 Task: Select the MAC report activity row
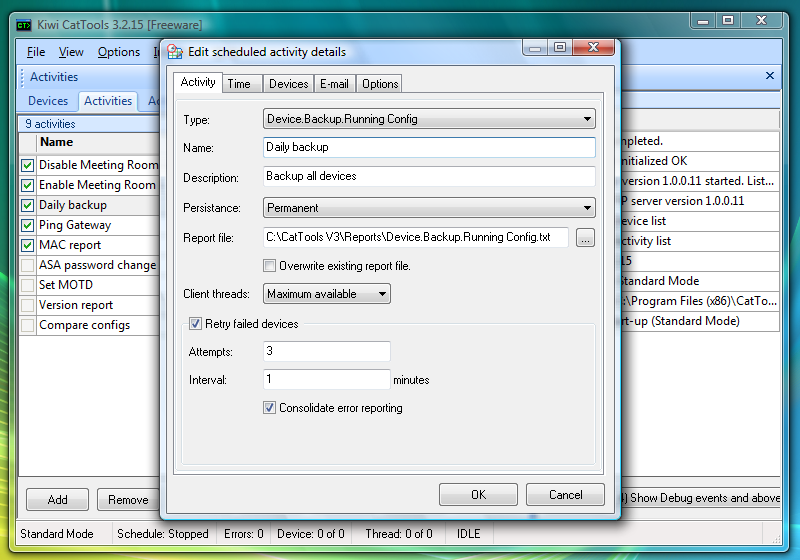90,245
